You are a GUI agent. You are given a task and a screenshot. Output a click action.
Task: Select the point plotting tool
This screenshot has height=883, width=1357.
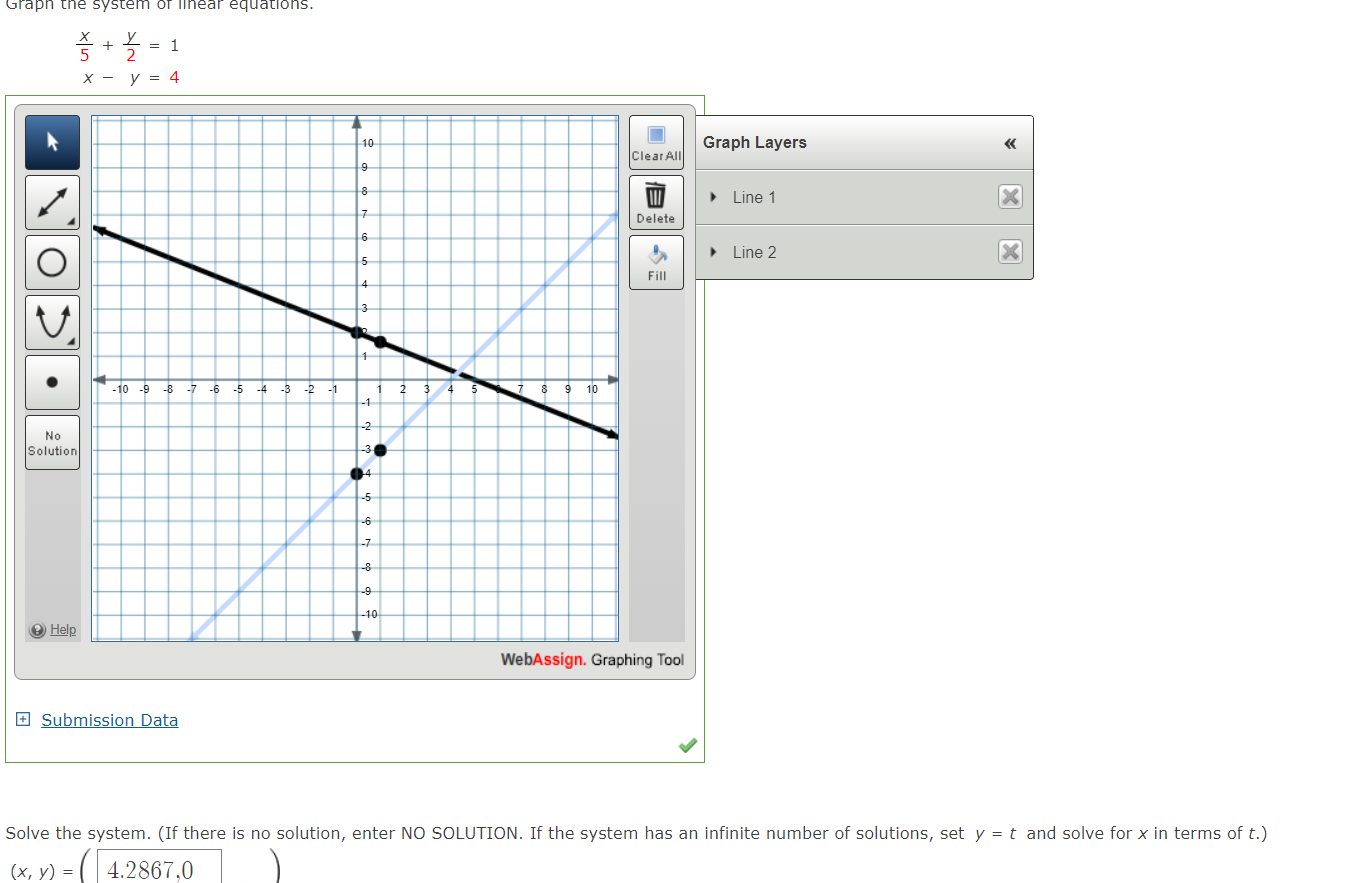pos(51,381)
